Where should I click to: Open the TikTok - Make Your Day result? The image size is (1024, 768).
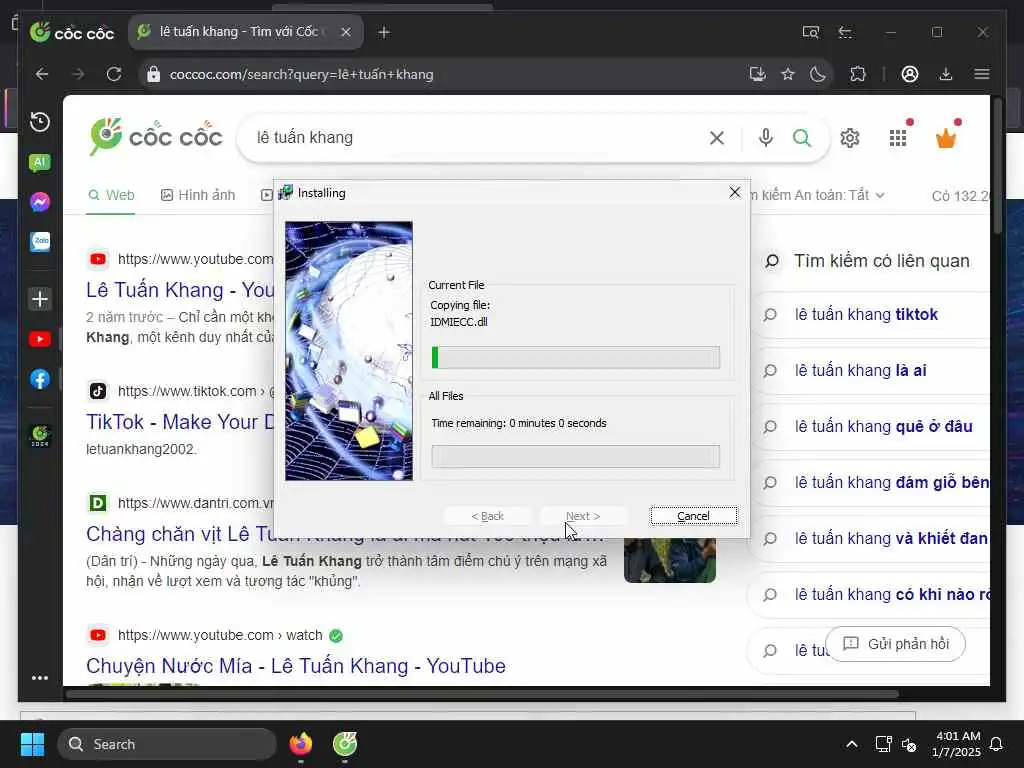coord(180,422)
